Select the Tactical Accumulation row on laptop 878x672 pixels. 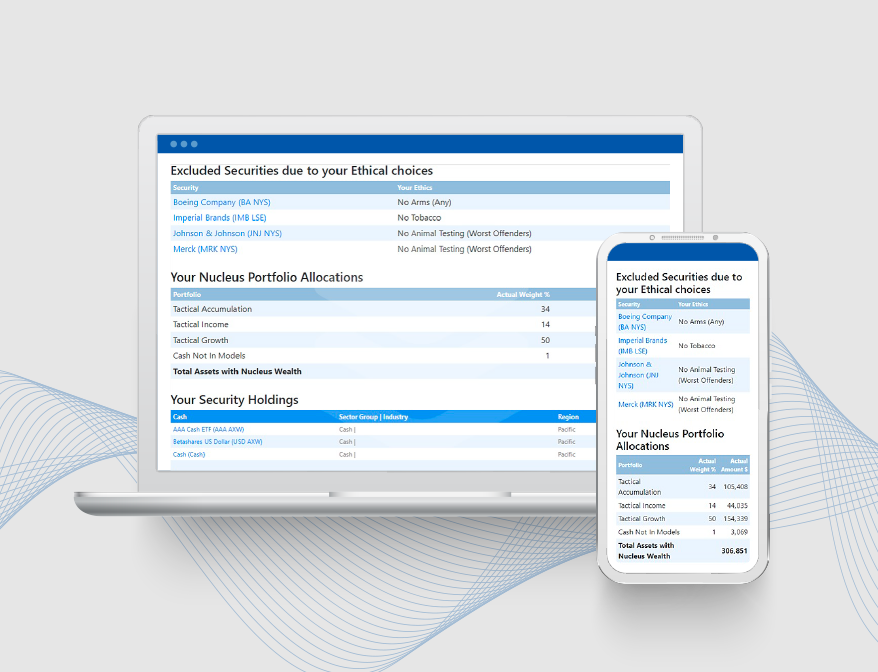pyautogui.click(x=384, y=309)
